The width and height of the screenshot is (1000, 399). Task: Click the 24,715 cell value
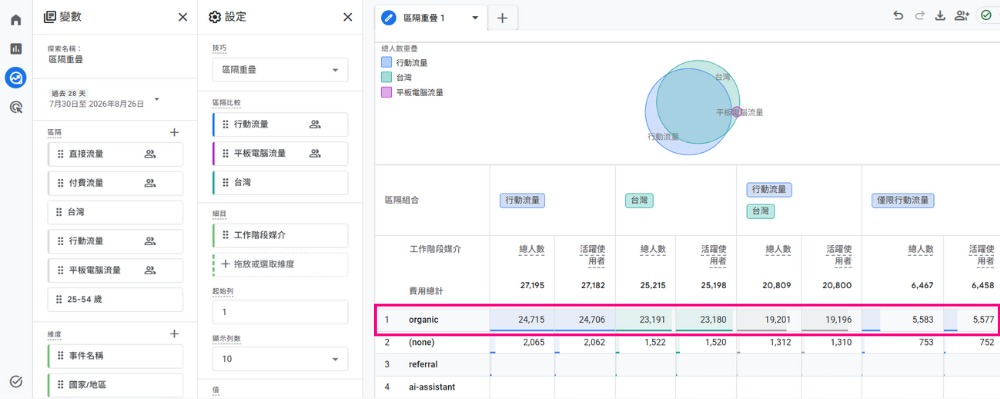tap(532, 320)
